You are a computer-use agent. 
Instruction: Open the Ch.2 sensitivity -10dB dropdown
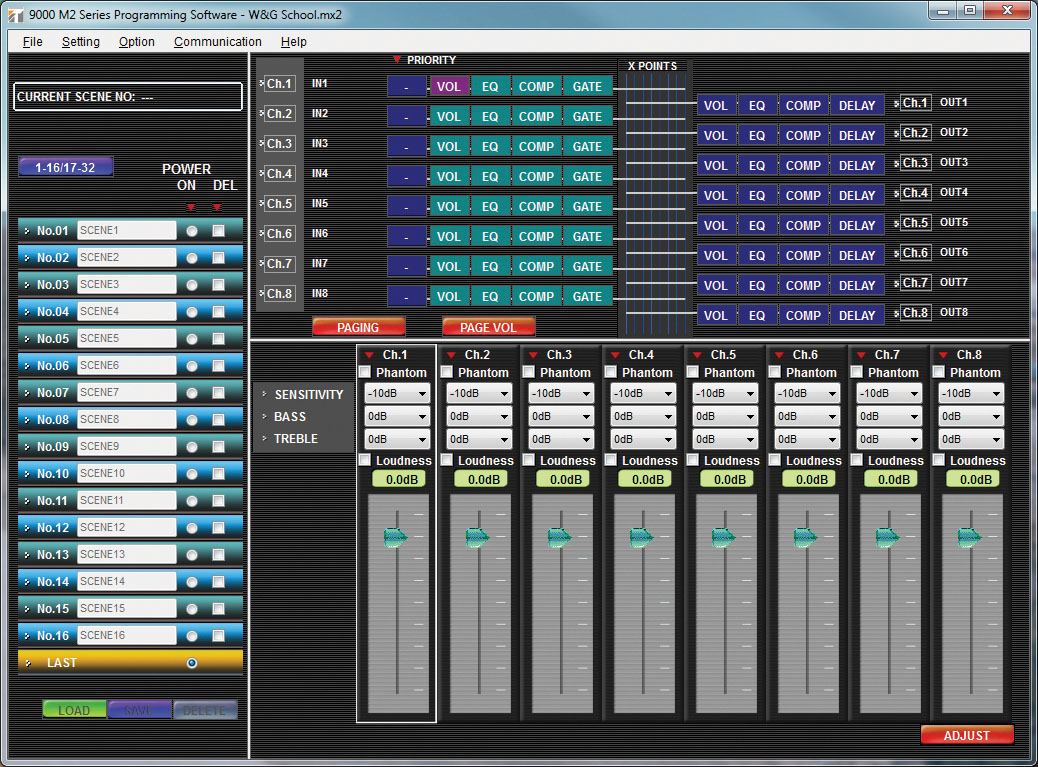click(479, 394)
